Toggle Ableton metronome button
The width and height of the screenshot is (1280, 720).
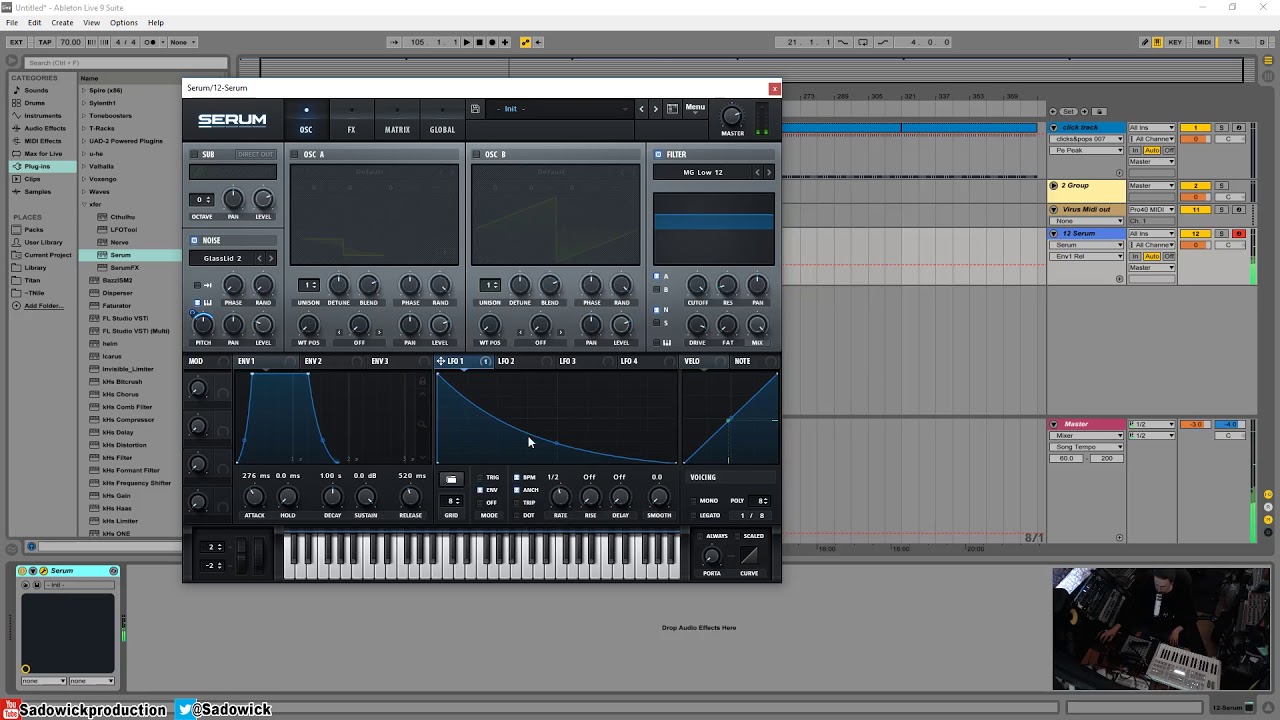click(151, 42)
